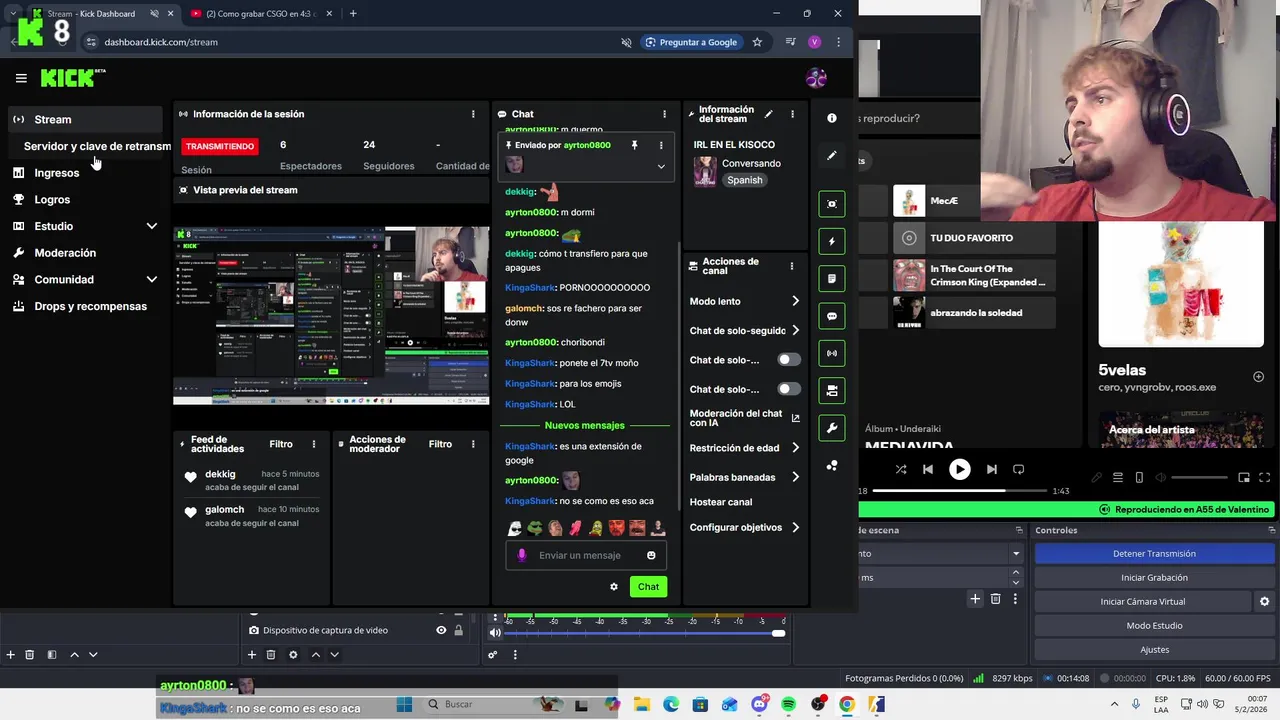1280x720 pixels.
Task: Click Detener Transmisión in OBS
Action: [1154, 553]
